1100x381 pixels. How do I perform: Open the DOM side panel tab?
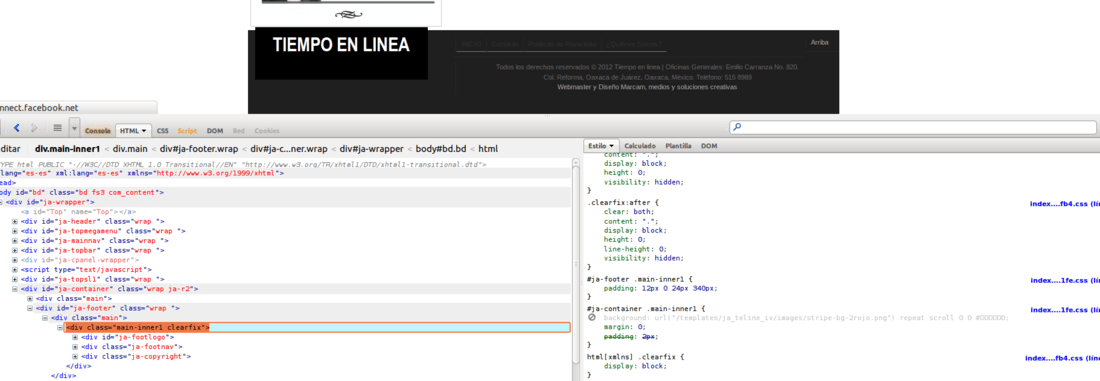[709, 146]
